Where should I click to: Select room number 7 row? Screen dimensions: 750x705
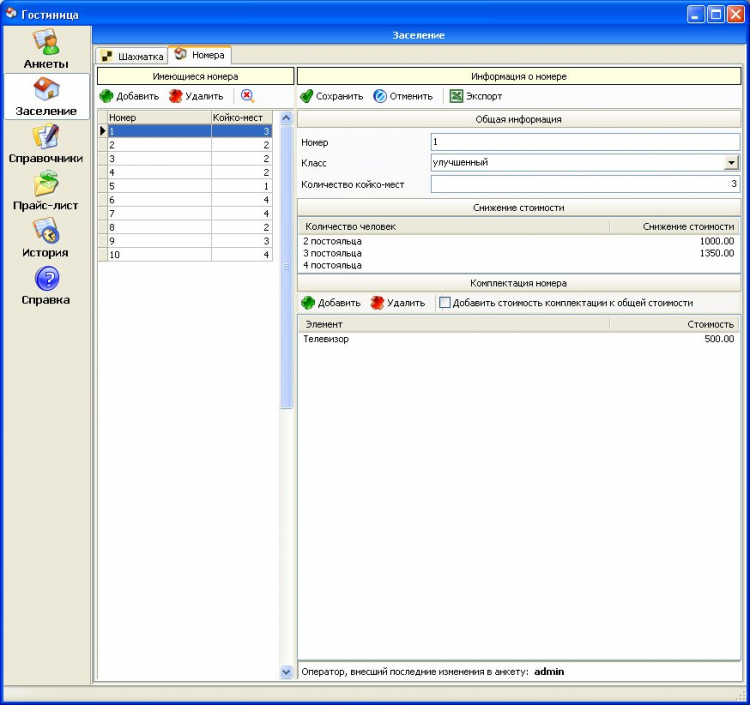tap(185, 213)
